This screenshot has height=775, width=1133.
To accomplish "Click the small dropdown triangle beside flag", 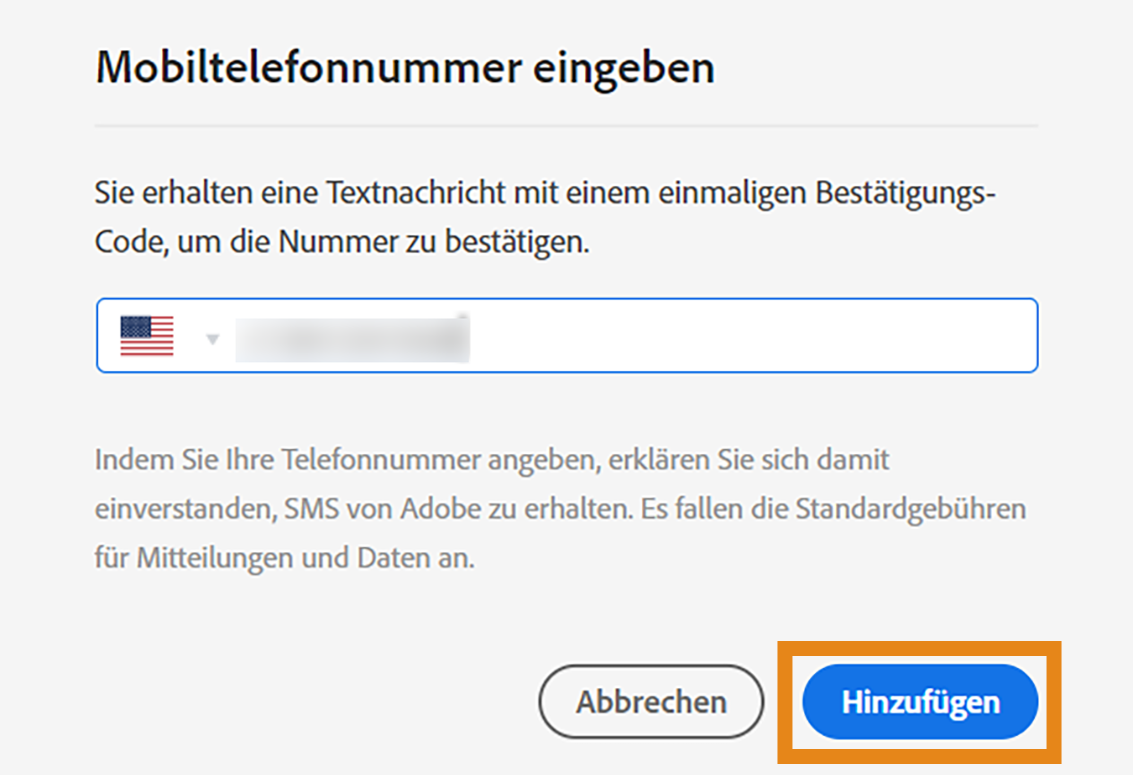I will pyautogui.click(x=212, y=340).
